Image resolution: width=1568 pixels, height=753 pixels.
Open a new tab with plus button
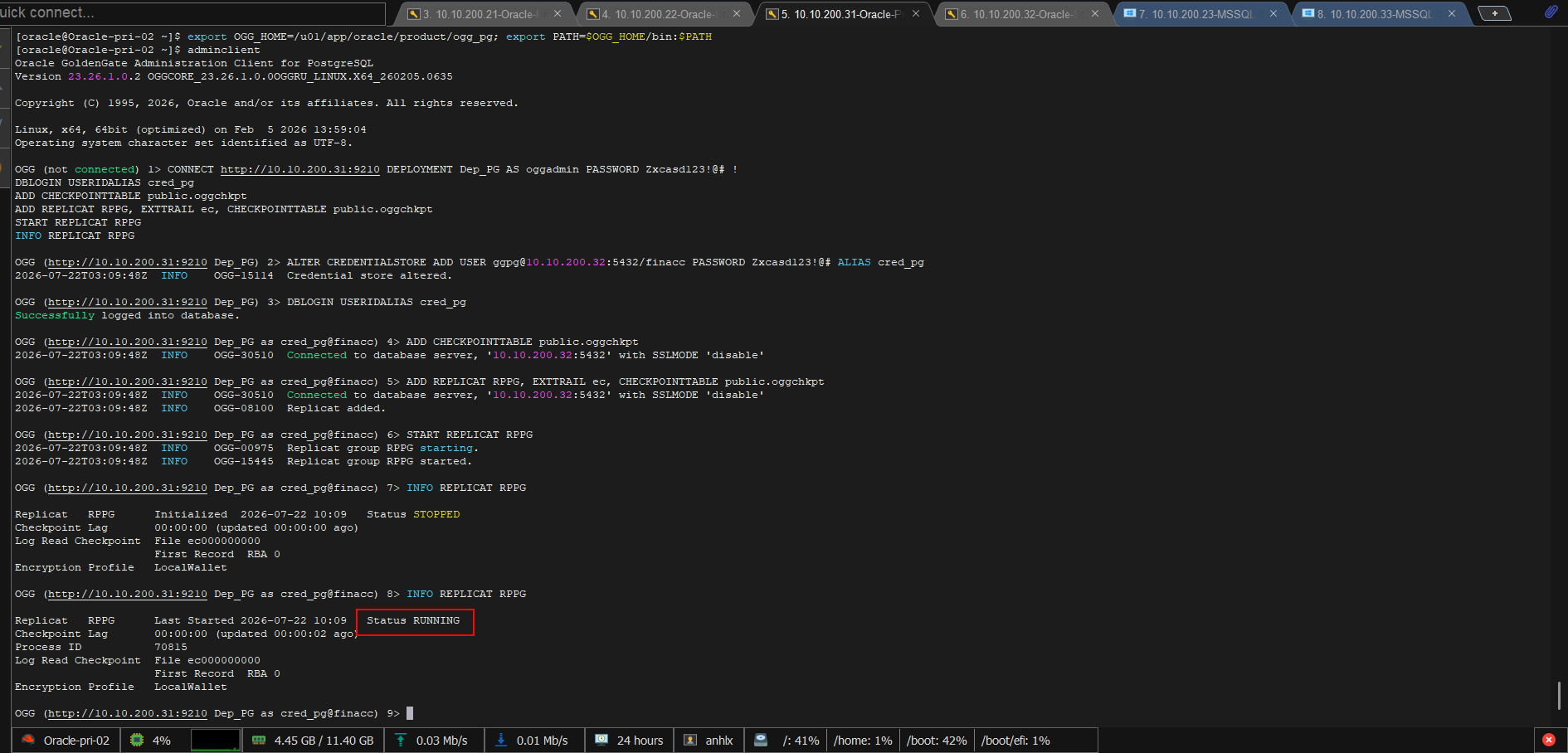tap(1495, 13)
